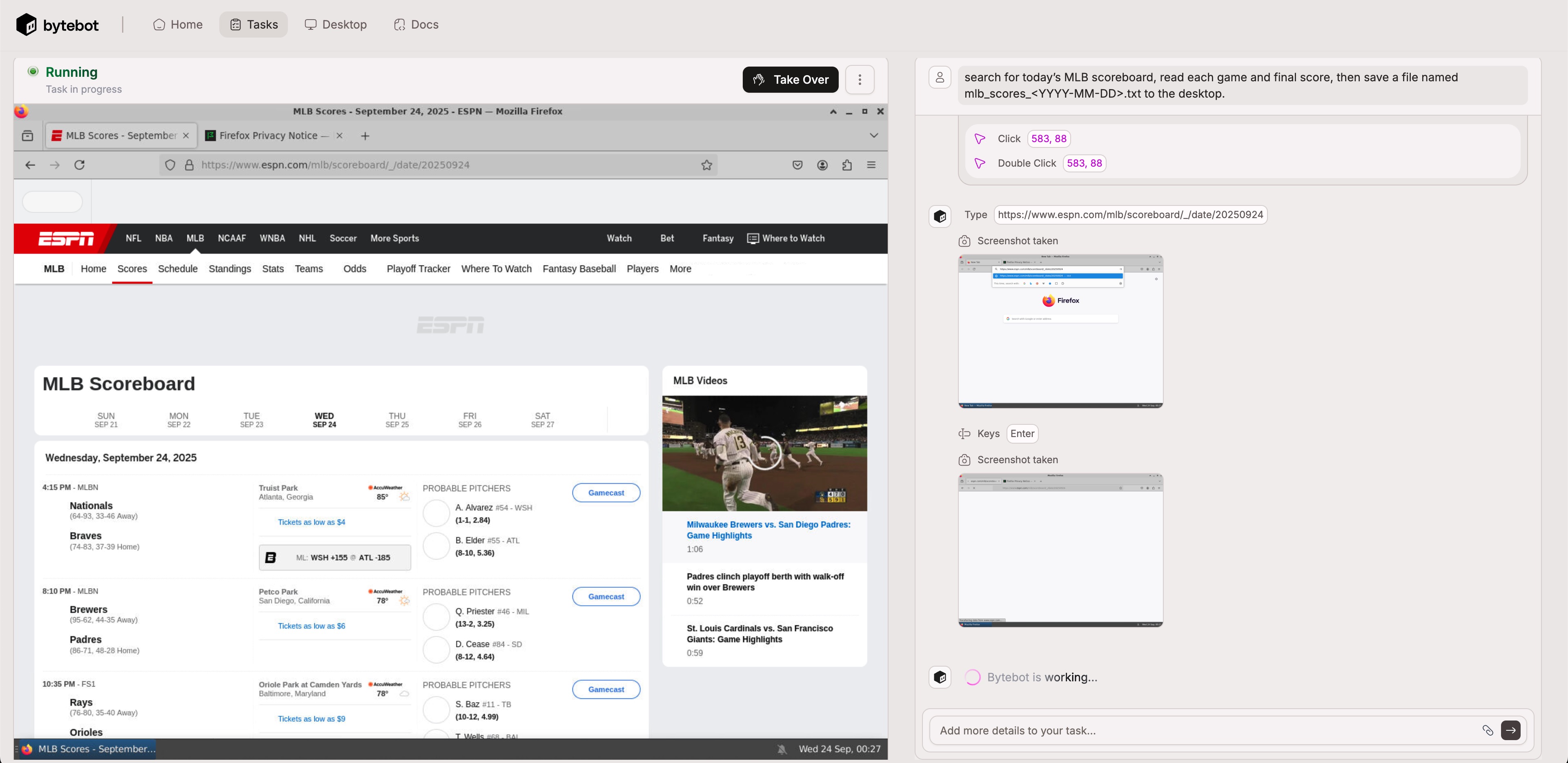Open the Firefox extensions puzzle icon
Viewport: 1568px width, 763px height.
[847, 165]
